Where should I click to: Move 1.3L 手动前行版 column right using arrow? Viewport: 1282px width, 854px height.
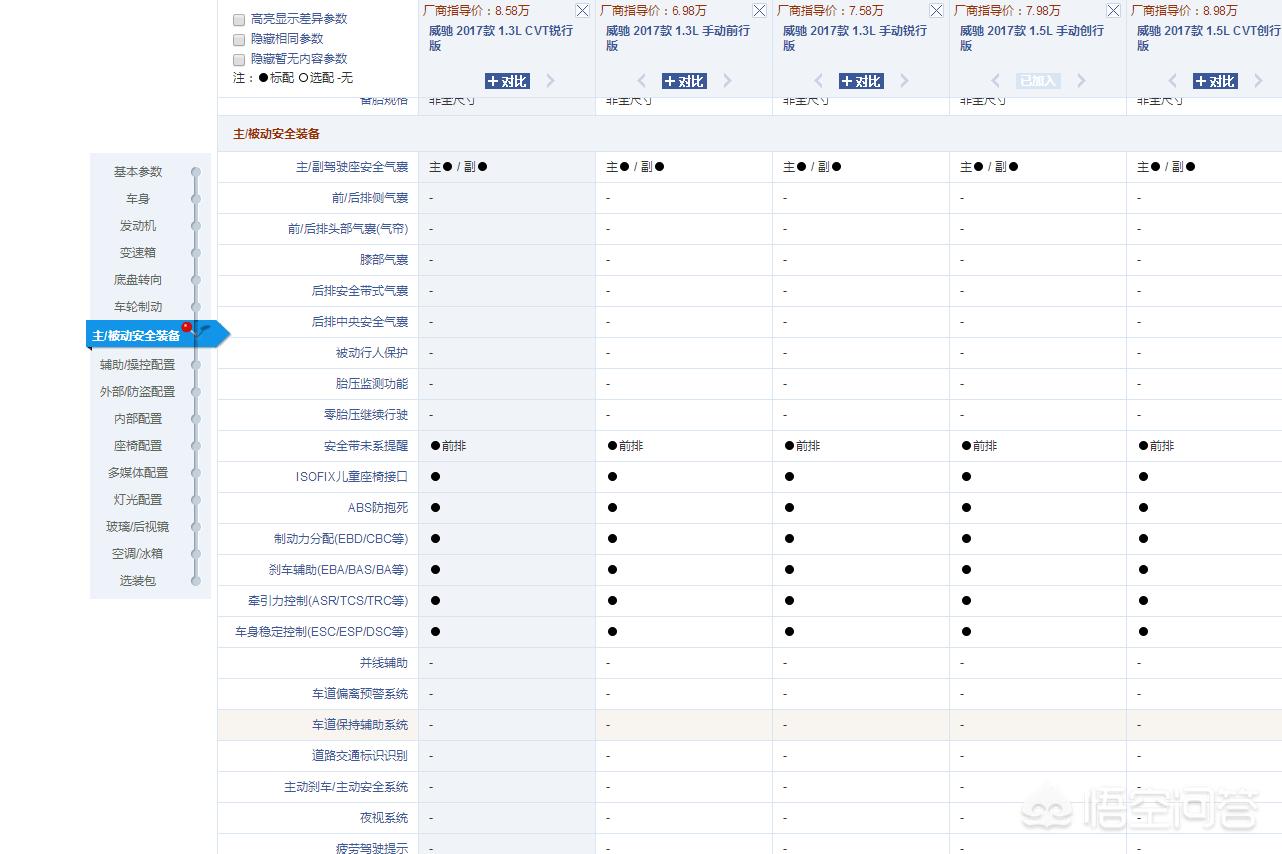coord(727,81)
